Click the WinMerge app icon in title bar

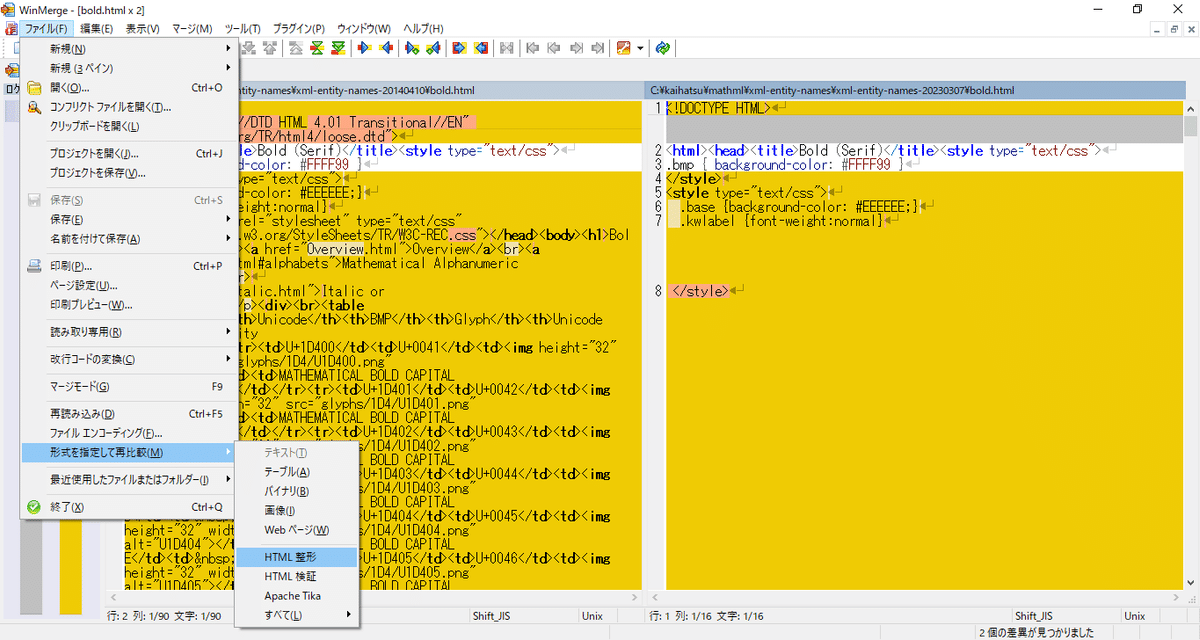click(9, 9)
